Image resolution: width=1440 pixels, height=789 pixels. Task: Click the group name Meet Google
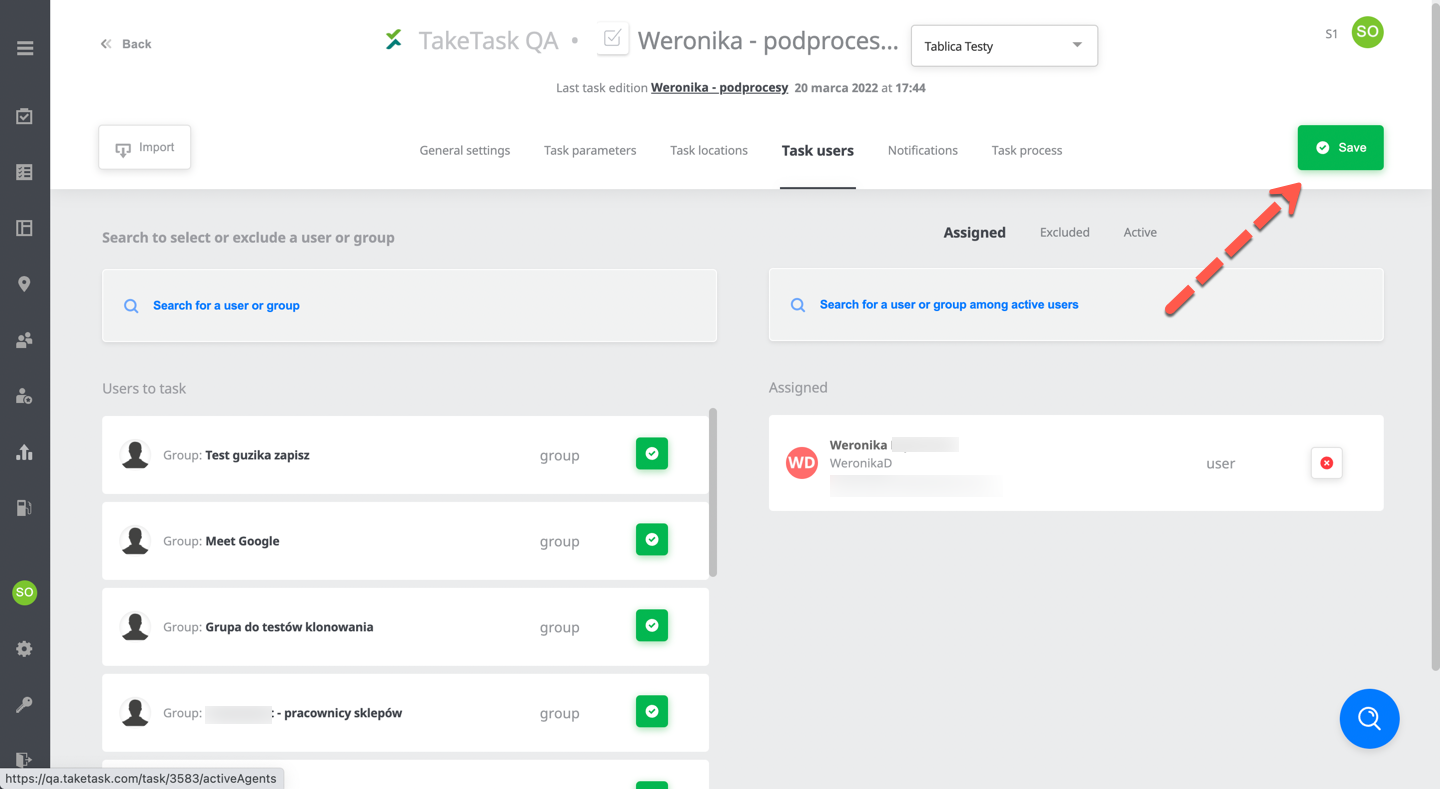click(x=242, y=541)
